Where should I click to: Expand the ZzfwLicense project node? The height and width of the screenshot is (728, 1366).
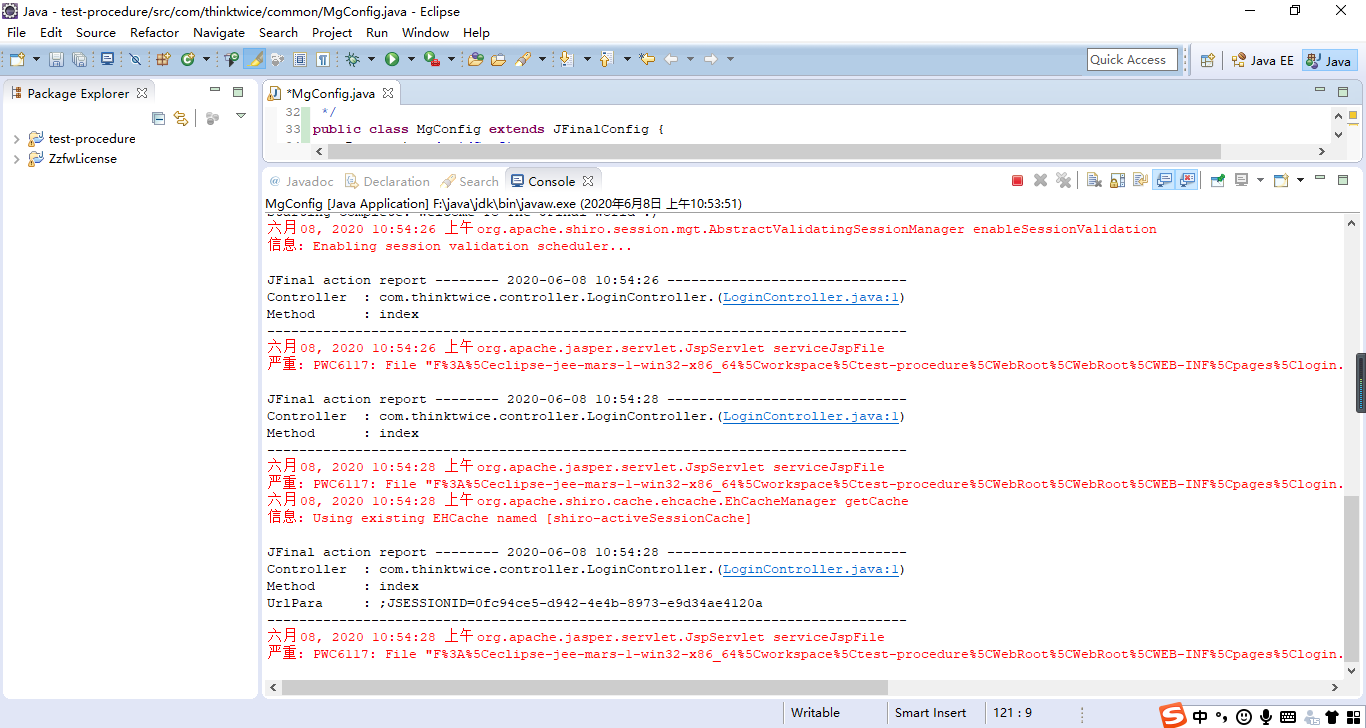(x=16, y=159)
